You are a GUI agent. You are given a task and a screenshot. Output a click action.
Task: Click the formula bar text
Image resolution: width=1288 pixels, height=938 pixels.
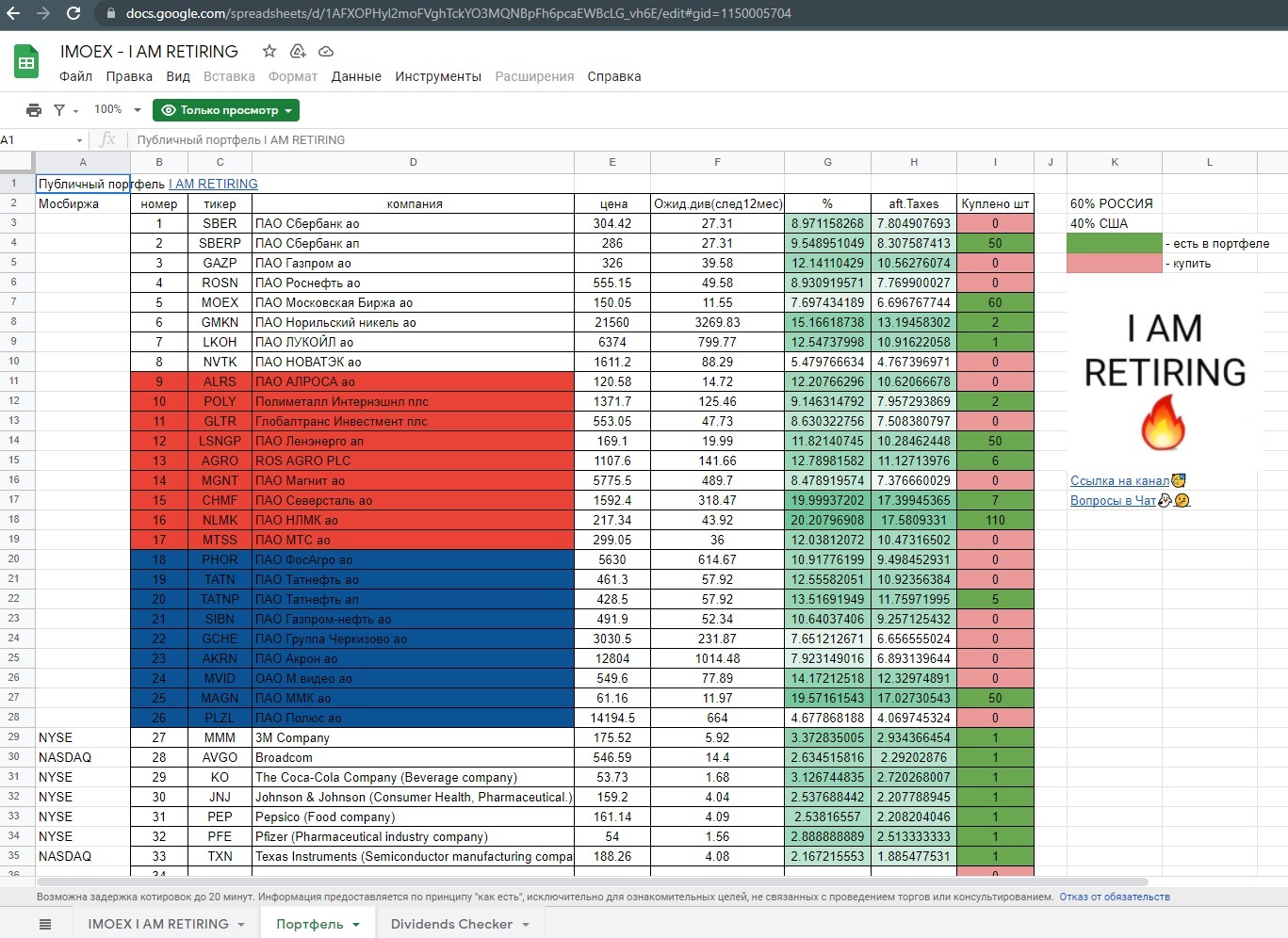pyautogui.click(x=241, y=140)
